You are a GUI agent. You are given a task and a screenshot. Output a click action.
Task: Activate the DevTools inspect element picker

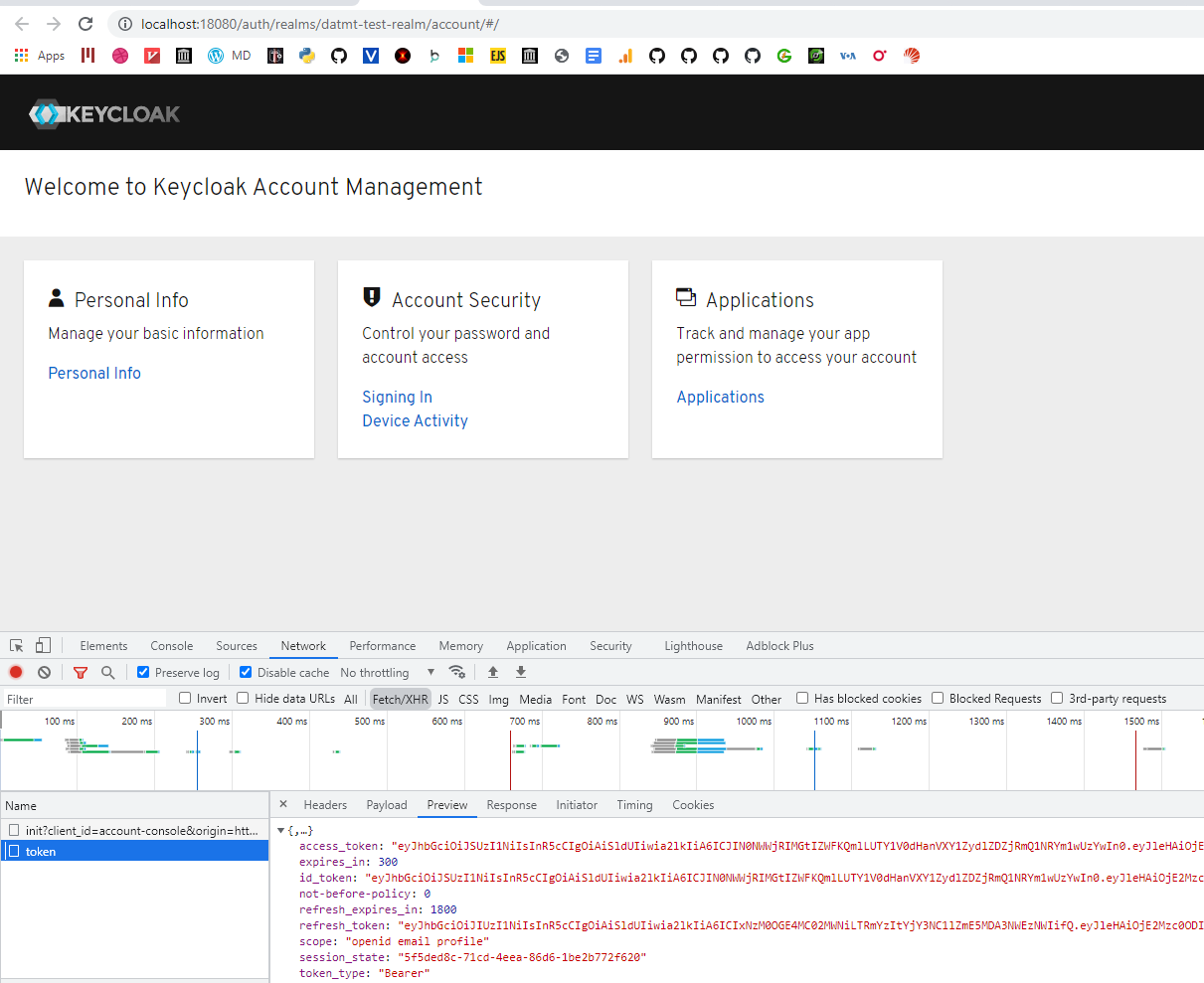(17, 645)
